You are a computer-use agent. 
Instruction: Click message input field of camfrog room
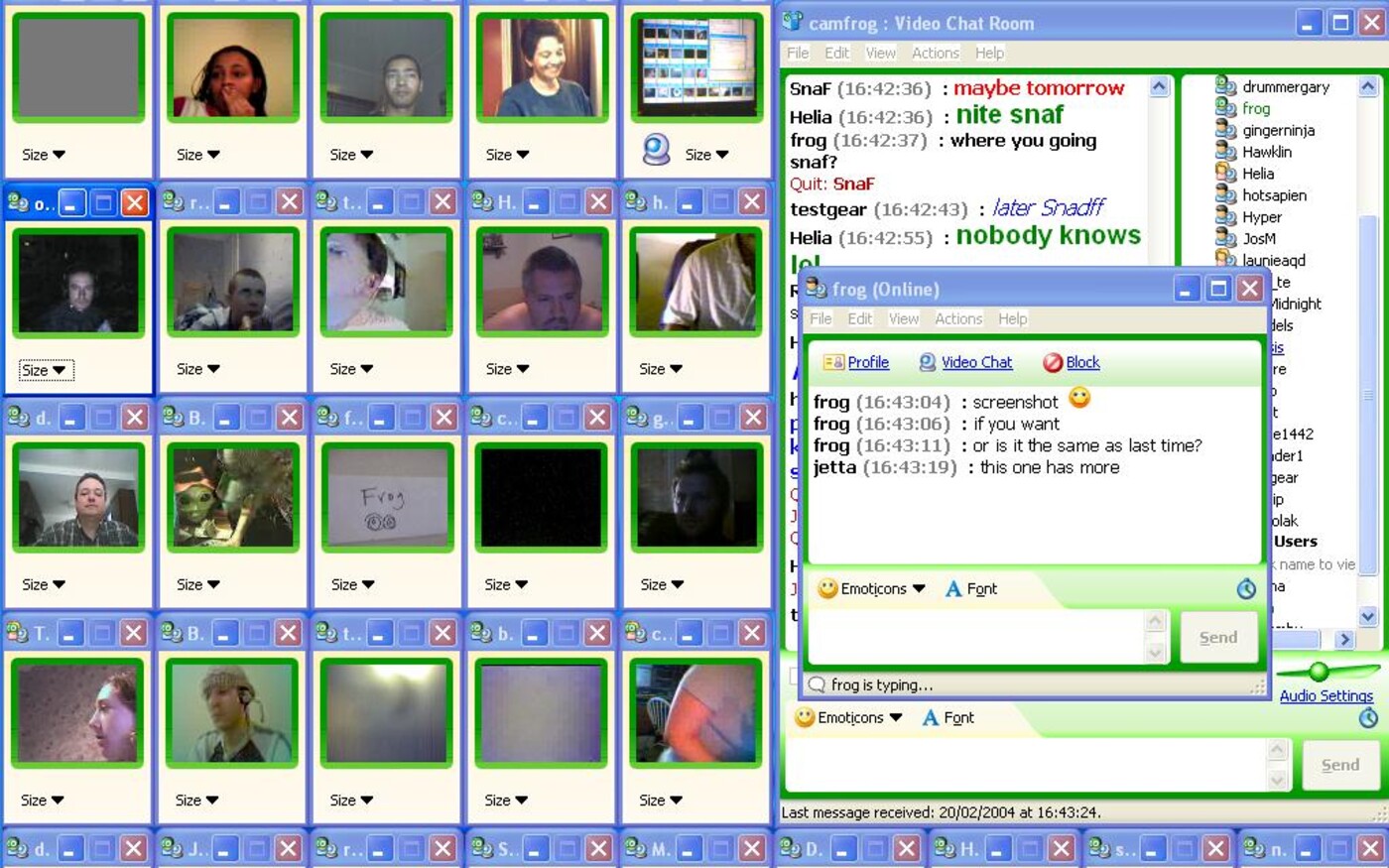click(x=1027, y=765)
